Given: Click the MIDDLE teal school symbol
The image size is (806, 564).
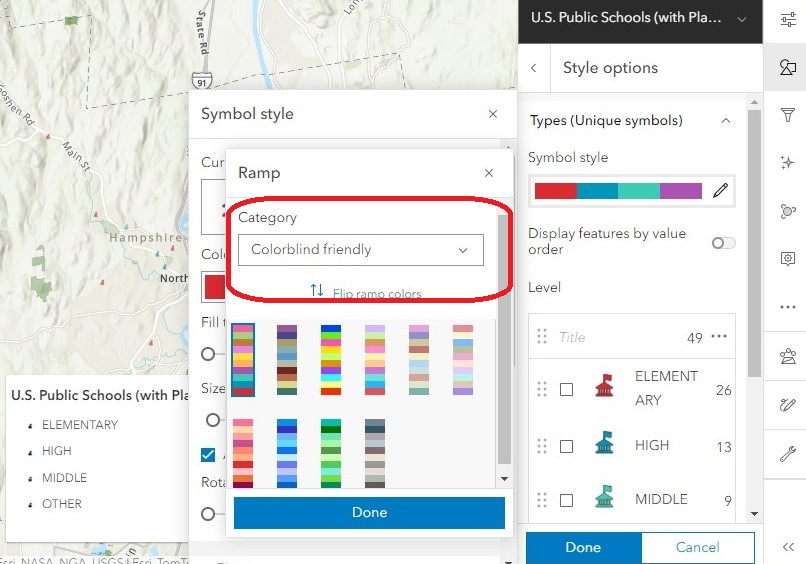Looking at the screenshot, I should [x=604, y=497].
